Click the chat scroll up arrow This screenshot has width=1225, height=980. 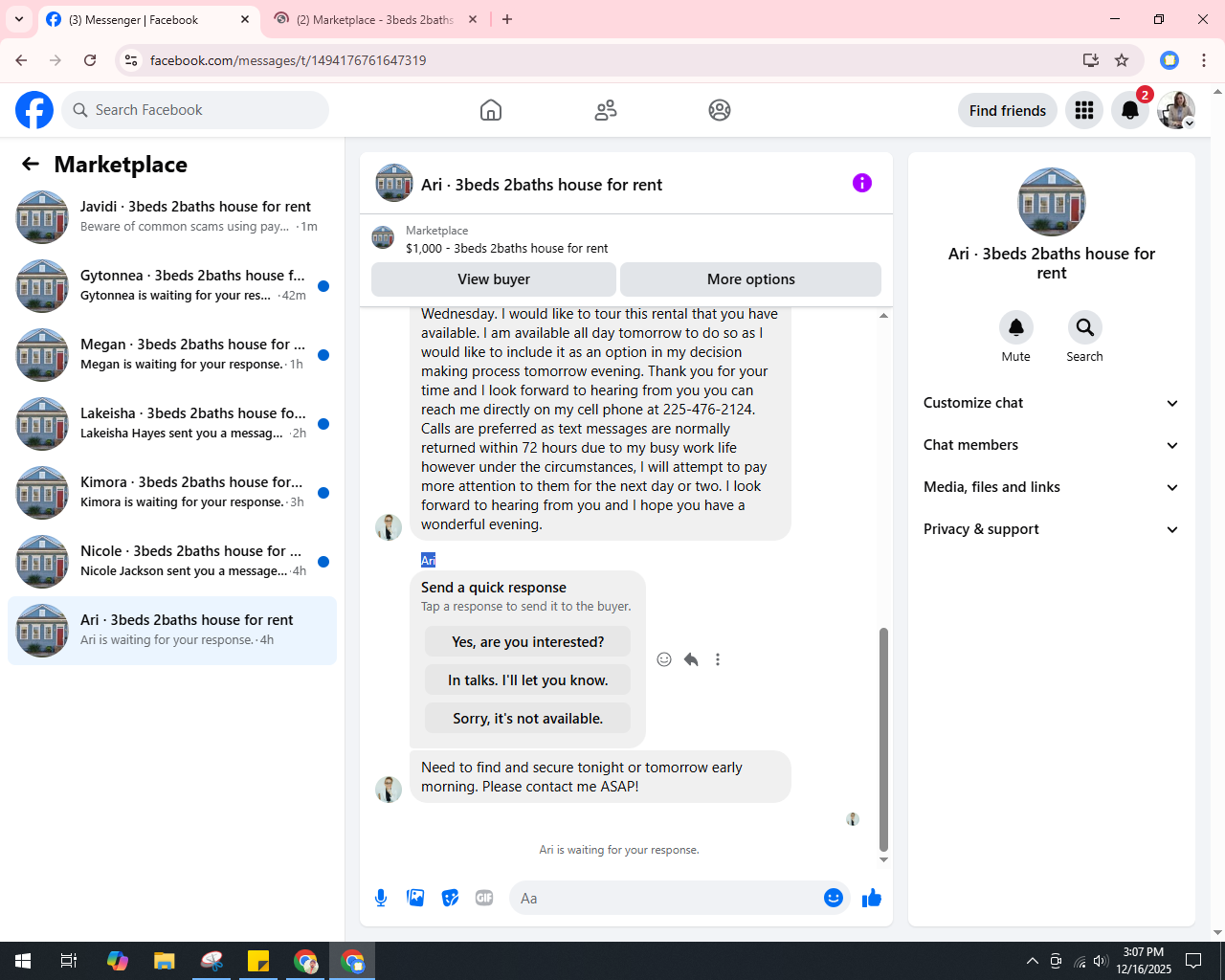[883, 315]
